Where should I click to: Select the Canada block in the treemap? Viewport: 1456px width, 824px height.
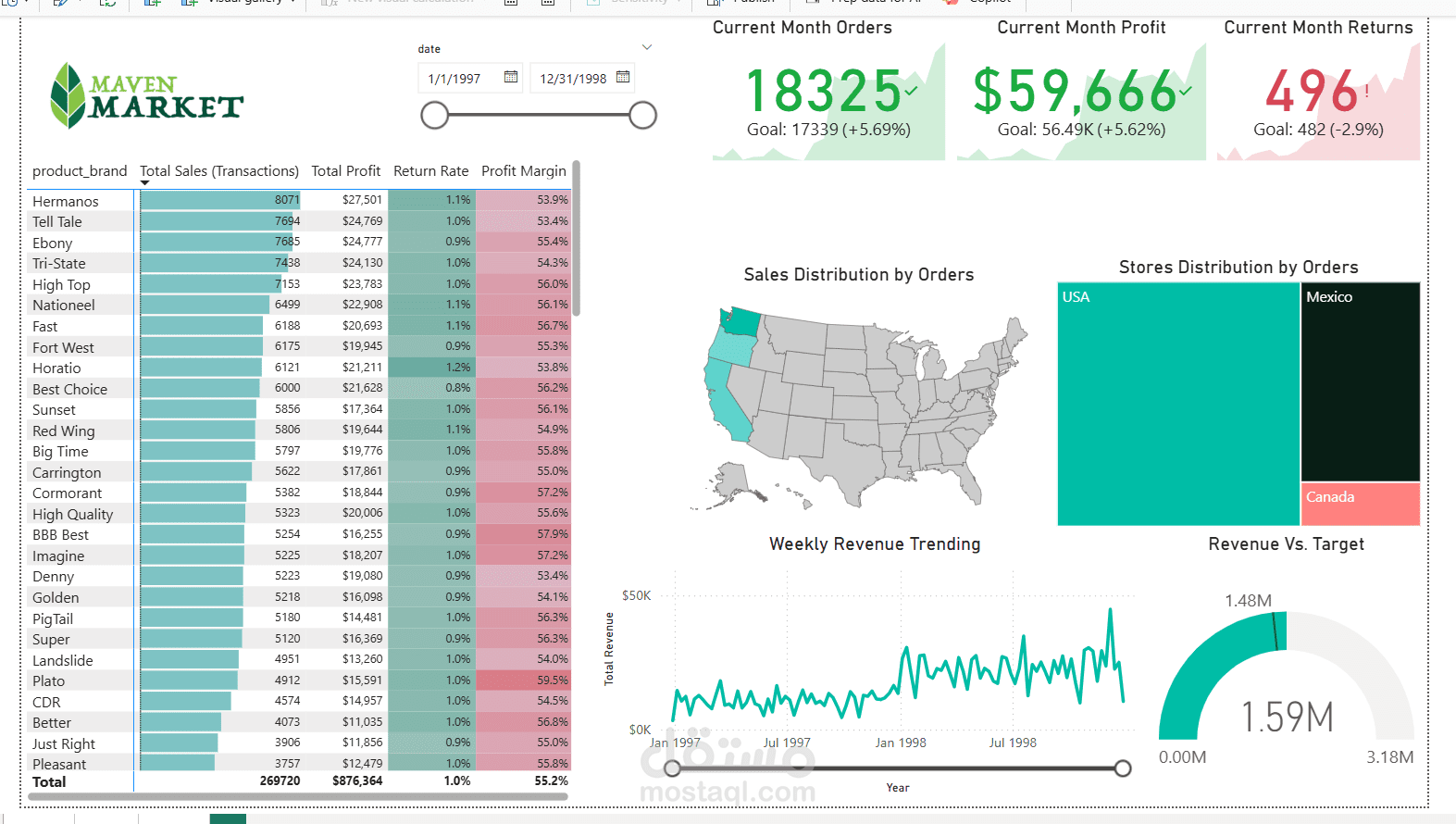[1361, 504]
